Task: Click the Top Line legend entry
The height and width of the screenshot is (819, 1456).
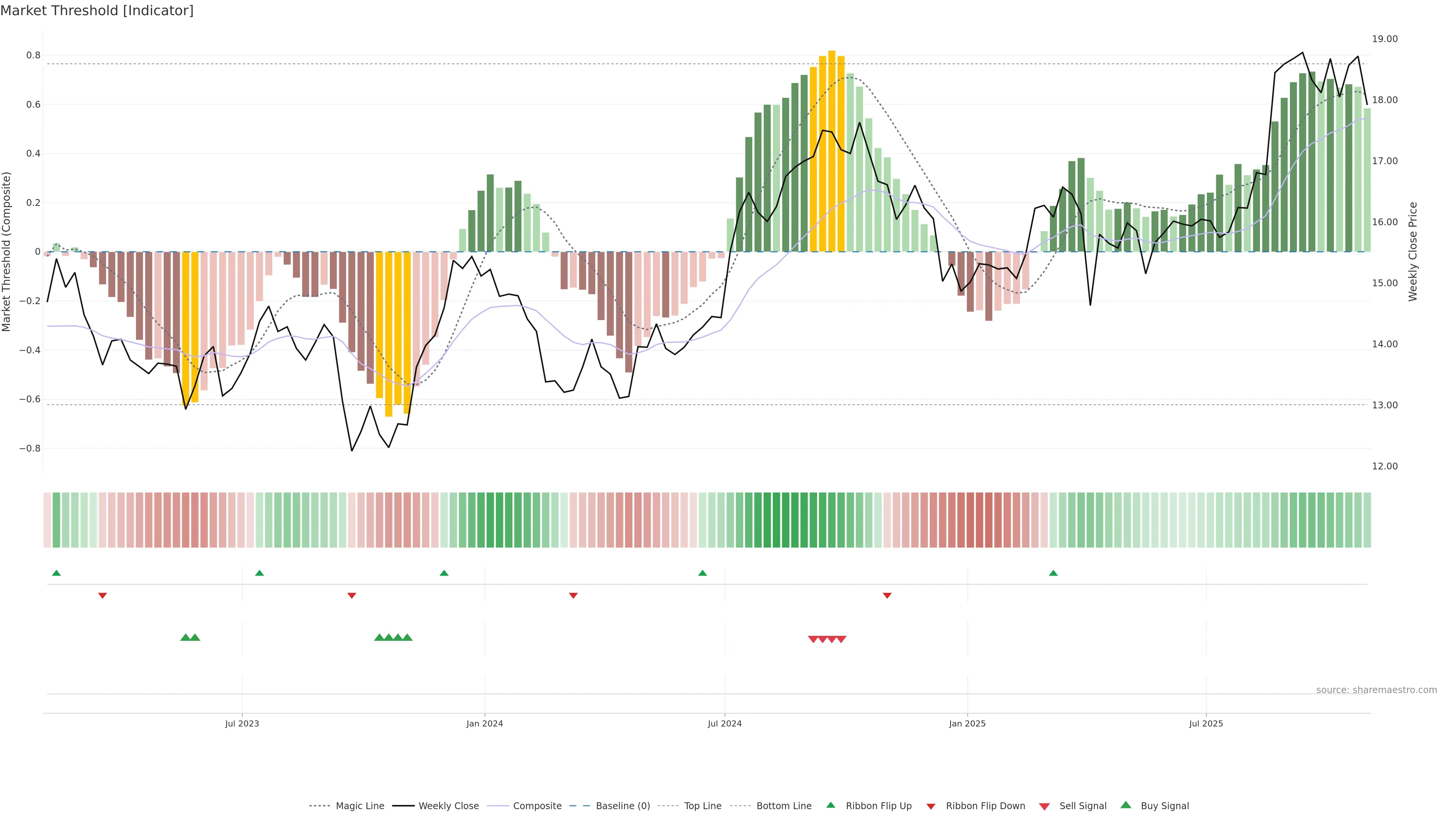Action: pyautogui.click(x=703, y=805)
